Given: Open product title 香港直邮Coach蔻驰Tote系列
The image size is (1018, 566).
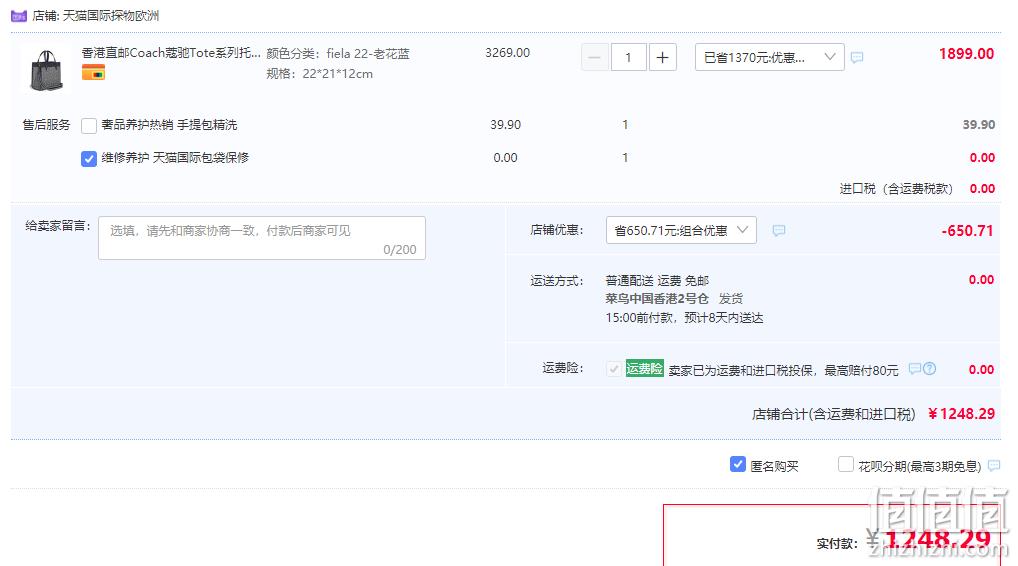Looking at the screenshot, I should 171,53.
